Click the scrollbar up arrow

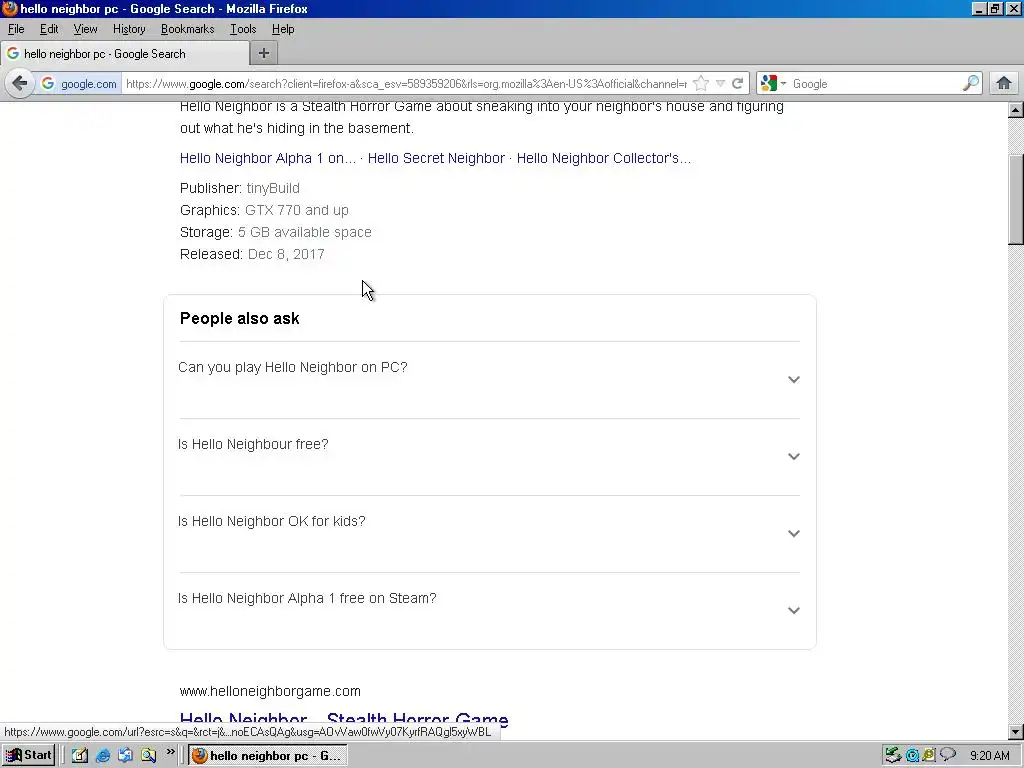(x=1015, y=110)
